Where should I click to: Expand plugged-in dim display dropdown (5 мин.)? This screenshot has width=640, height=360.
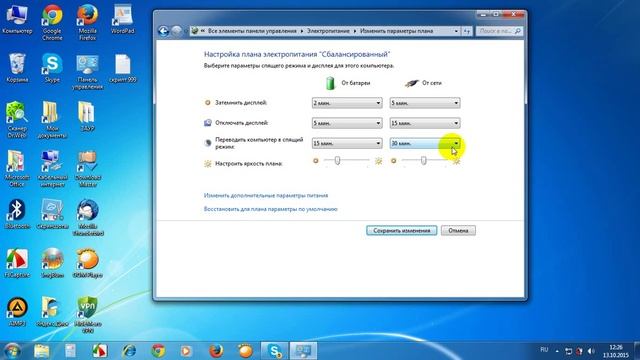pos(425,103)
